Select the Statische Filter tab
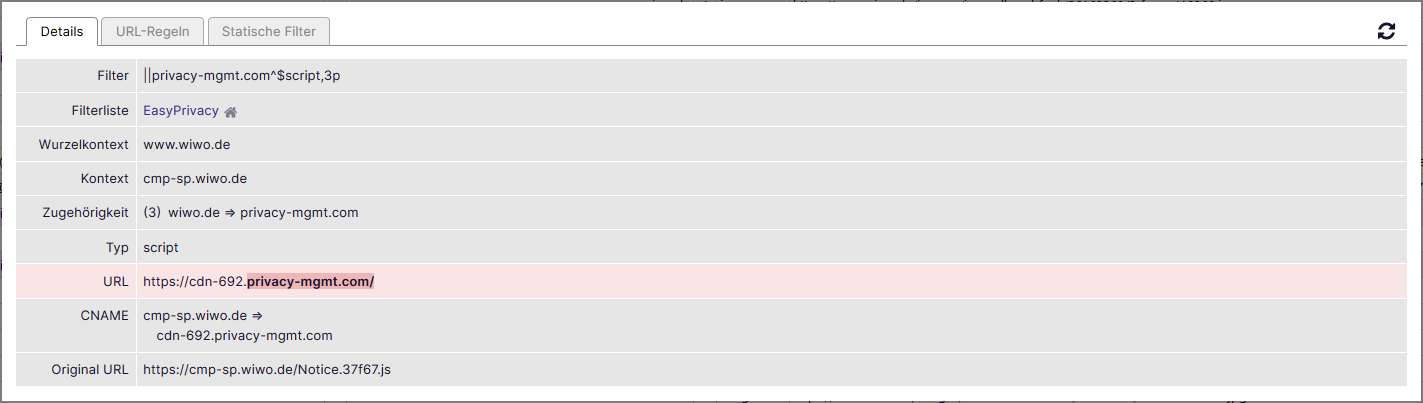1423x403 pixels. 268,31
